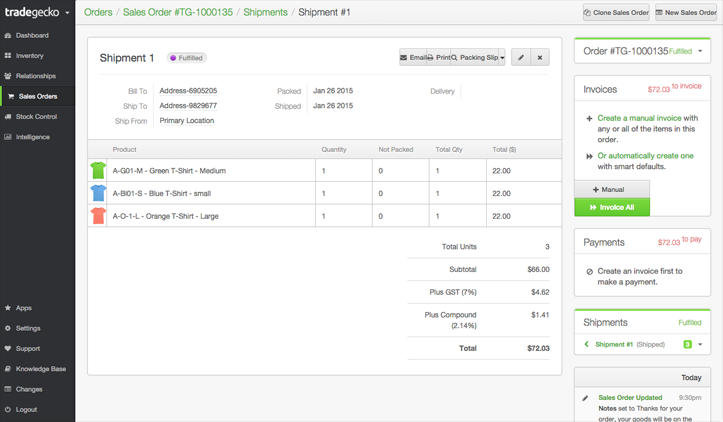Click the green T-shirt thumbnail
This screenshot has height=422, width=723.
click(x=98, y=170)
